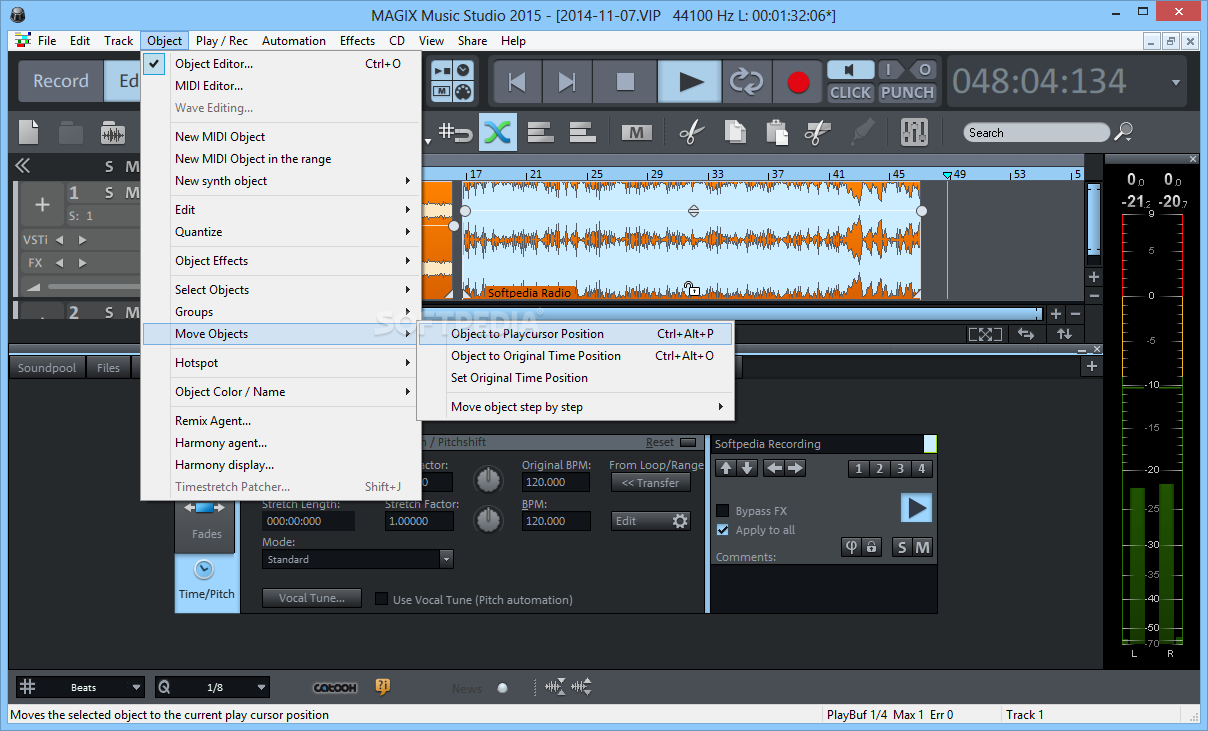This screenshot has height=731, width=1208.
Task: Toggle loop playback cycle button
Action: point(746,82)
